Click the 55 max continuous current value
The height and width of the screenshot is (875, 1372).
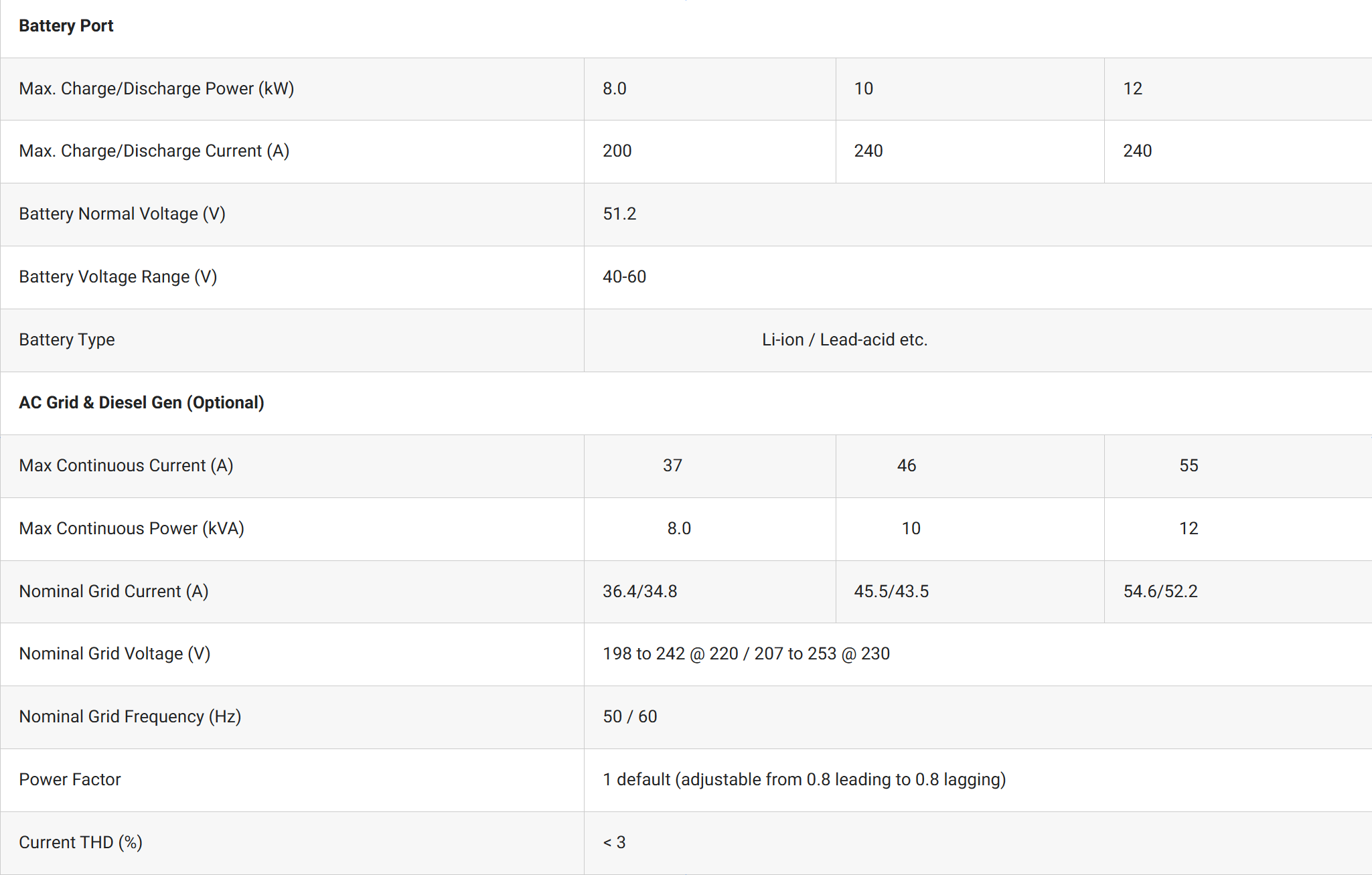[1189, 466]
